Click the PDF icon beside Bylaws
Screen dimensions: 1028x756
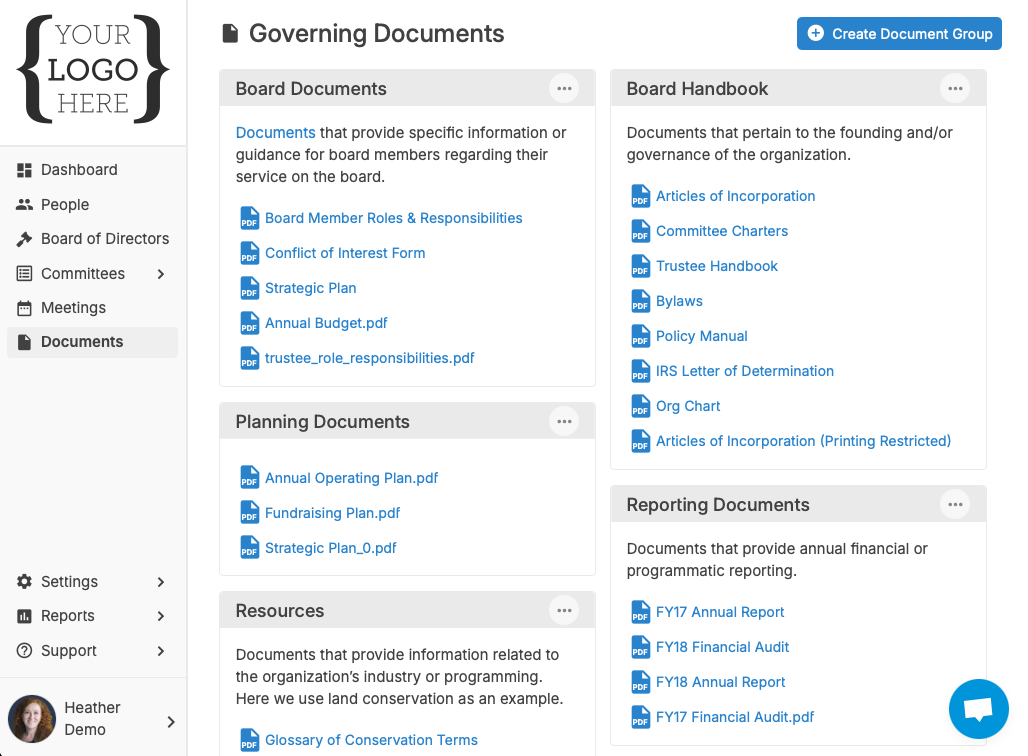click(640, 301)
